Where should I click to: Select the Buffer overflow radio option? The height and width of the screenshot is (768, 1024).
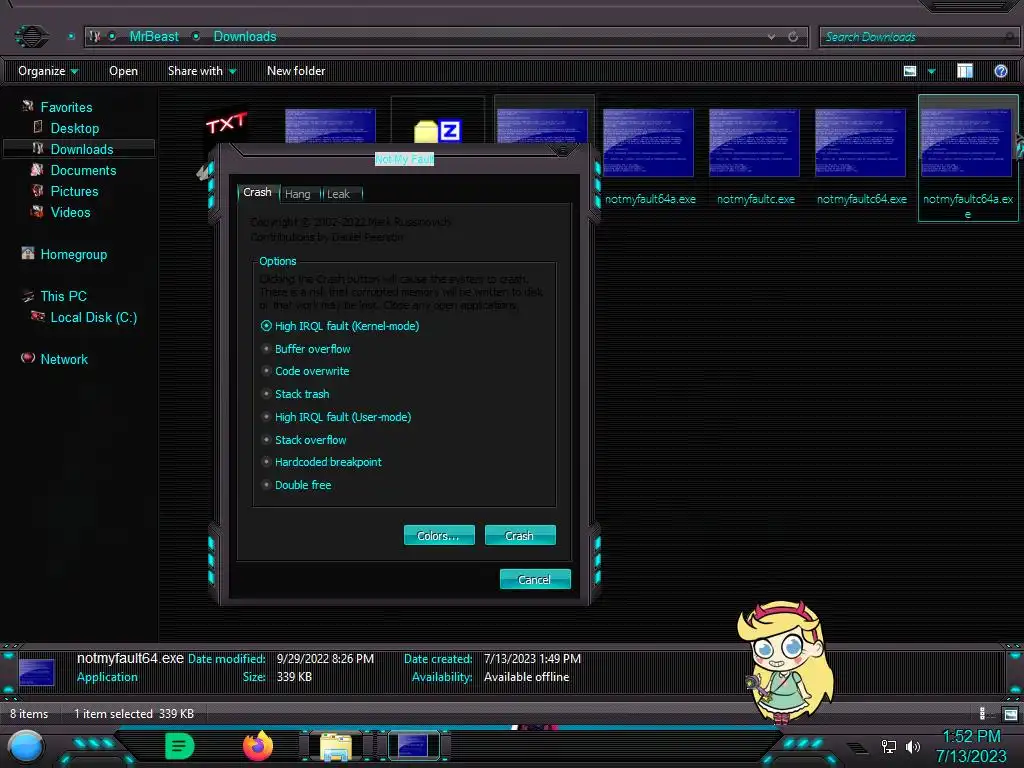(x=306, y=349)
